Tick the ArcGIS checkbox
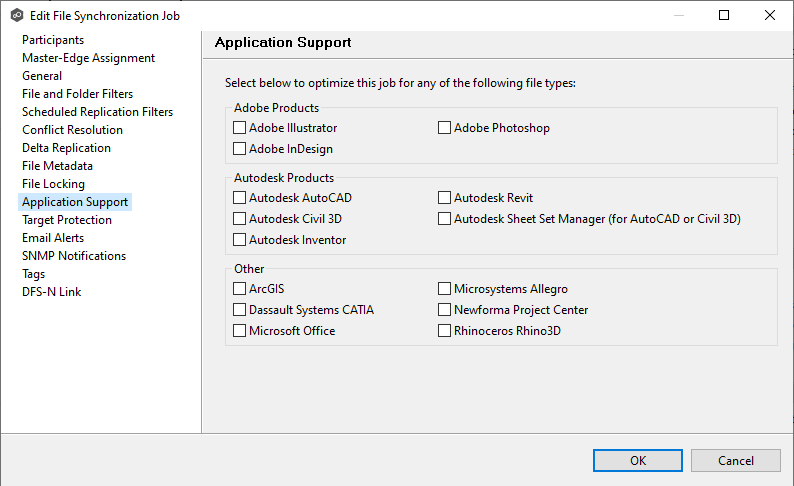Screen dimensions: 794x486 click(x=240, y=289)
